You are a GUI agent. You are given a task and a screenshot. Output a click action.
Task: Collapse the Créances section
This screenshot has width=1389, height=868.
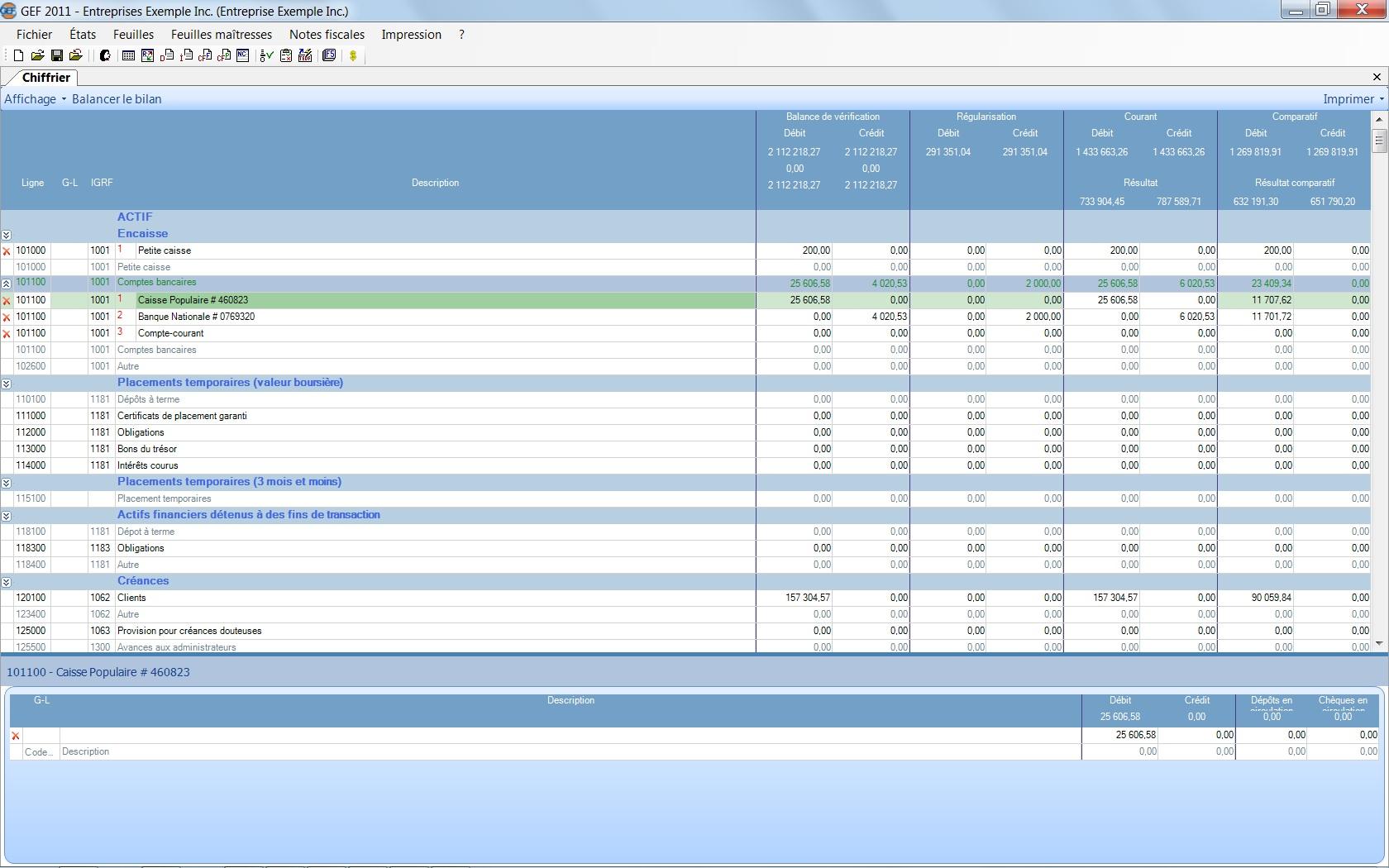click(6, 582)
